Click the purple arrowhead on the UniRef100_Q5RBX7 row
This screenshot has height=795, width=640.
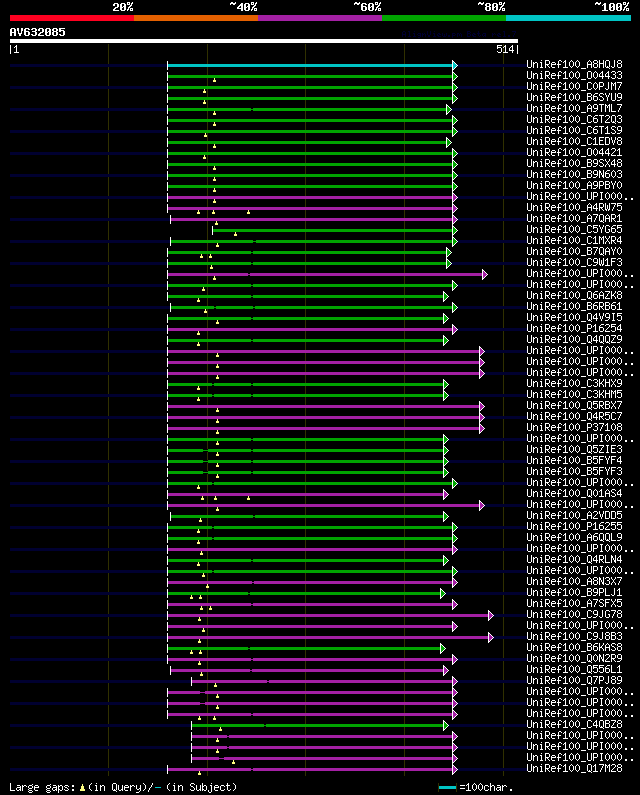[482, 407]
